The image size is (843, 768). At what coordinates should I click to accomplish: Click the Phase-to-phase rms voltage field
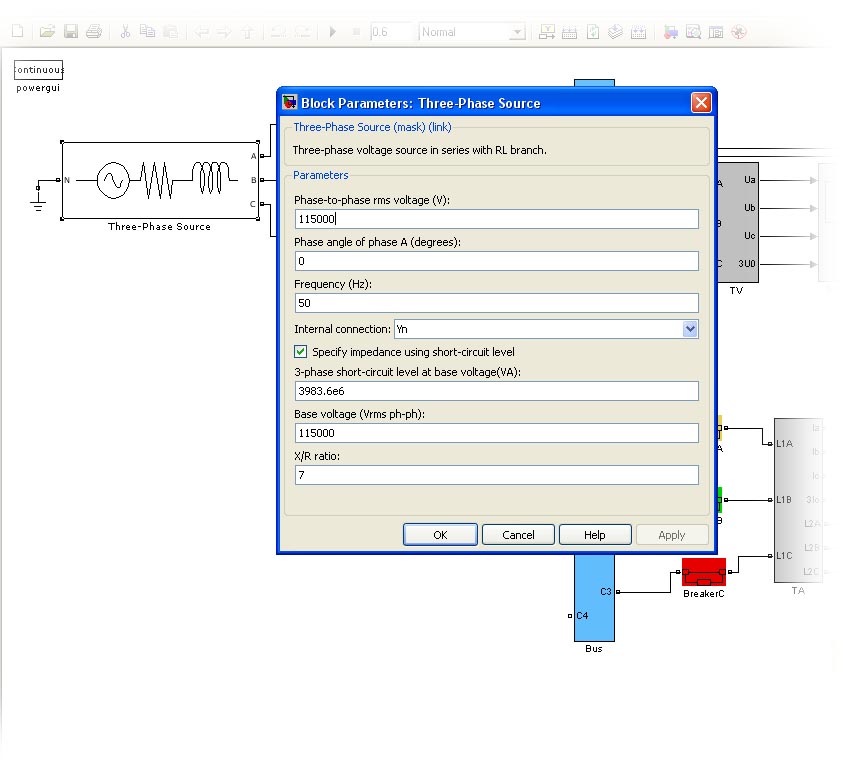coord(497,219)
